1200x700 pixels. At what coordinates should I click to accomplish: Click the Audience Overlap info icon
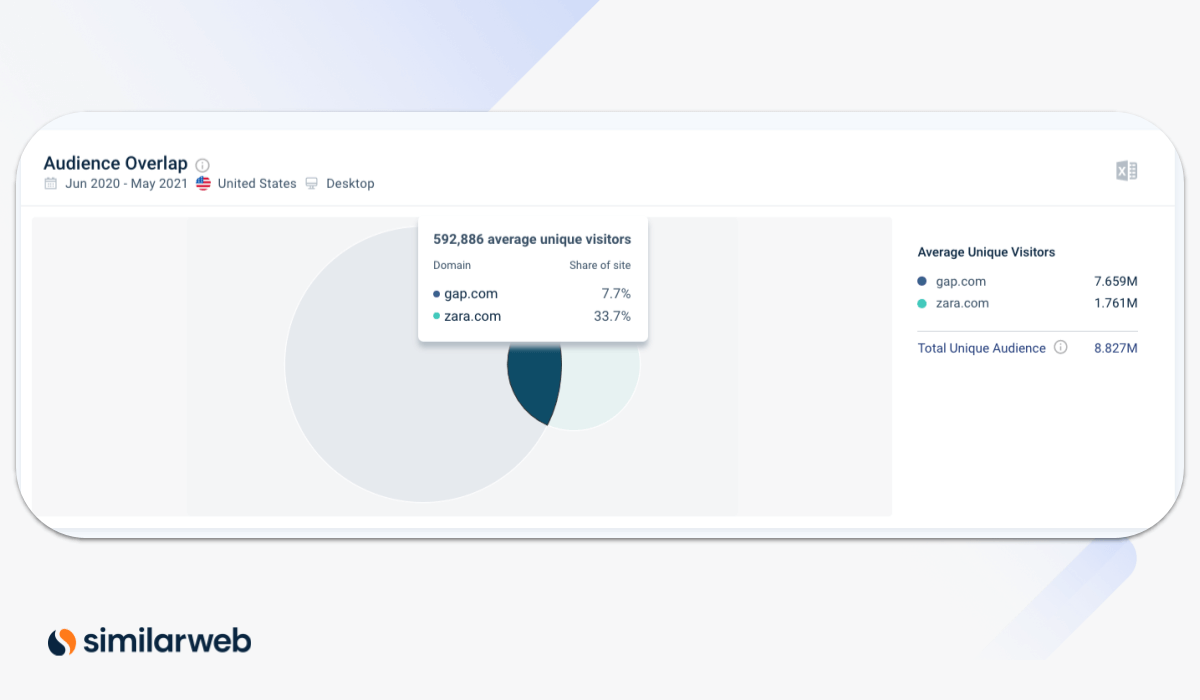point(203,165)
